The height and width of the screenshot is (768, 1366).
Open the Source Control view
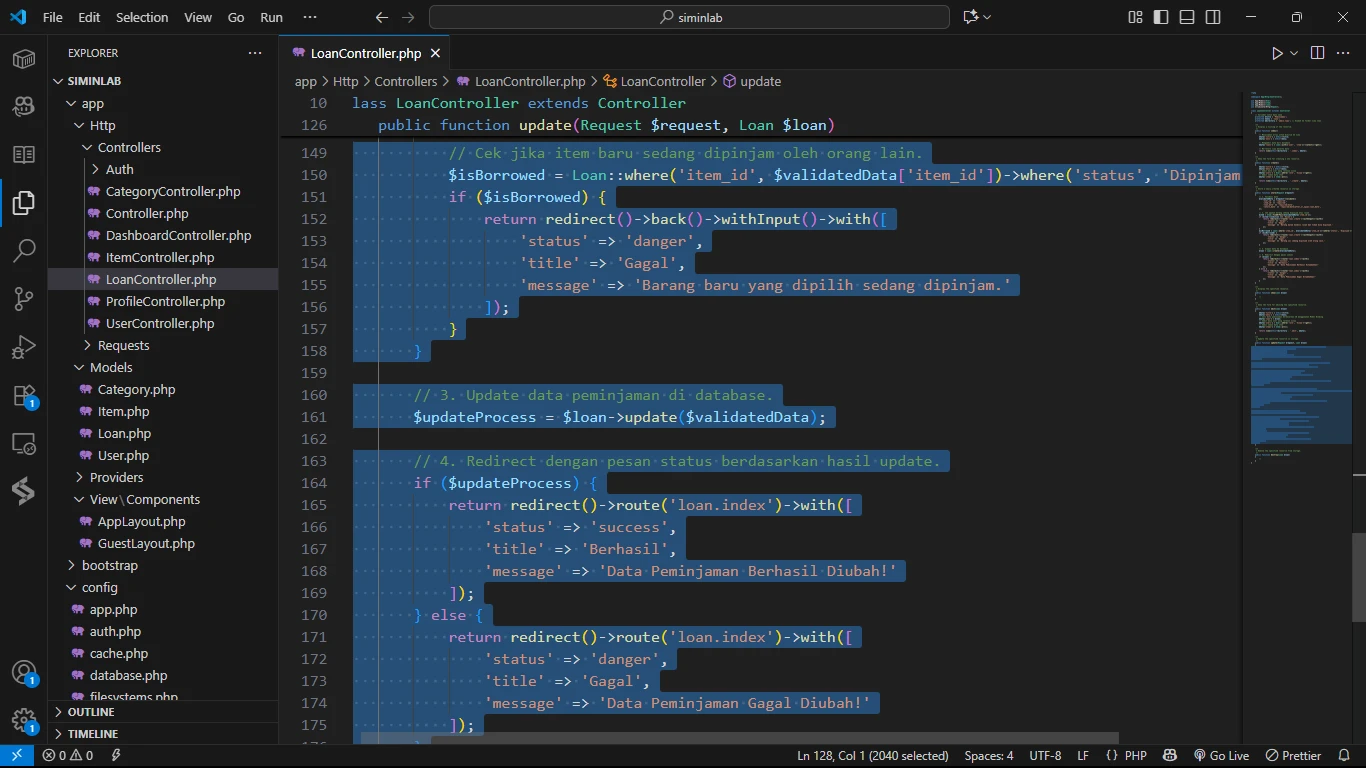[x=24, y=298]
